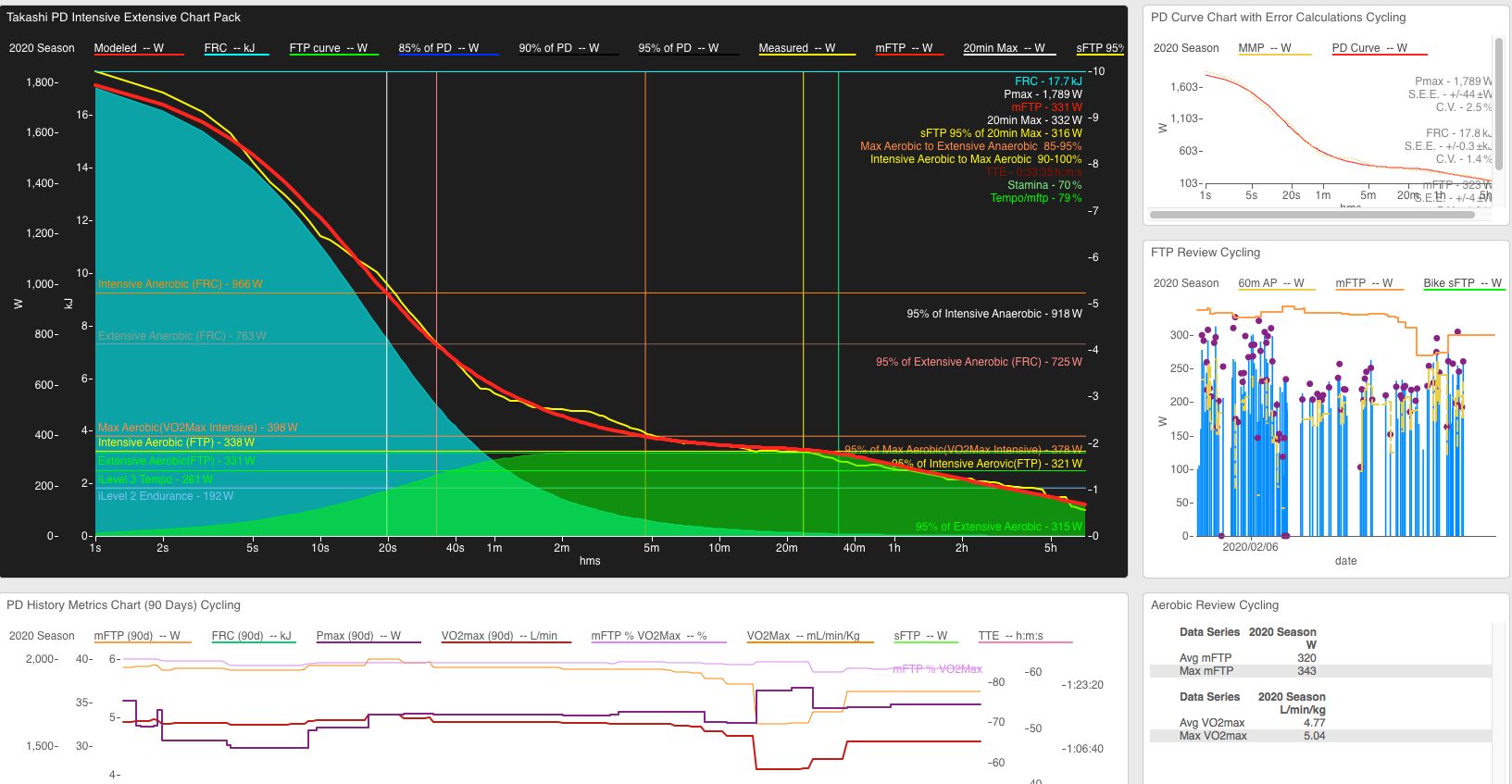Screen dimensions: 1512x784
Task: Click the 'iLevel 2 Endurance - 192 W' label
Action: coord(166,496)
